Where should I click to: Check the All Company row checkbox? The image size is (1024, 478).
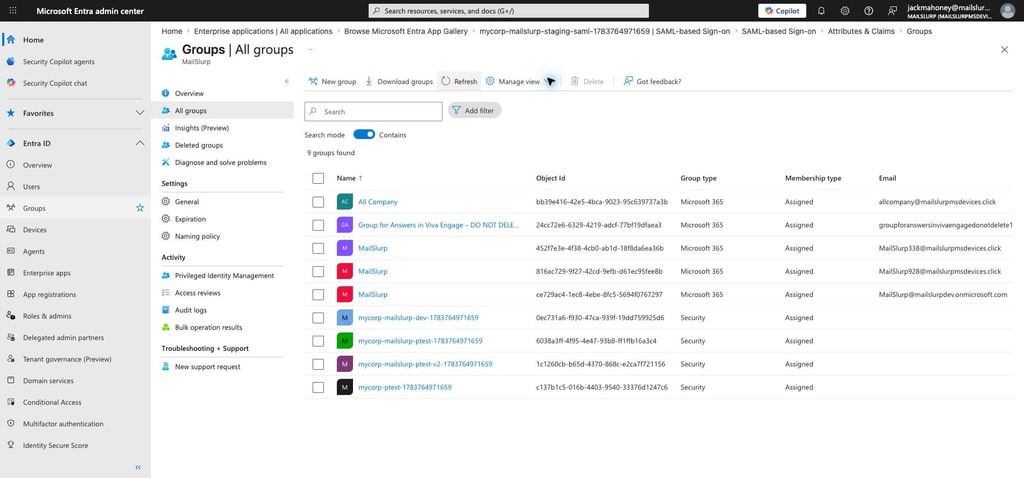pos(318,202)
